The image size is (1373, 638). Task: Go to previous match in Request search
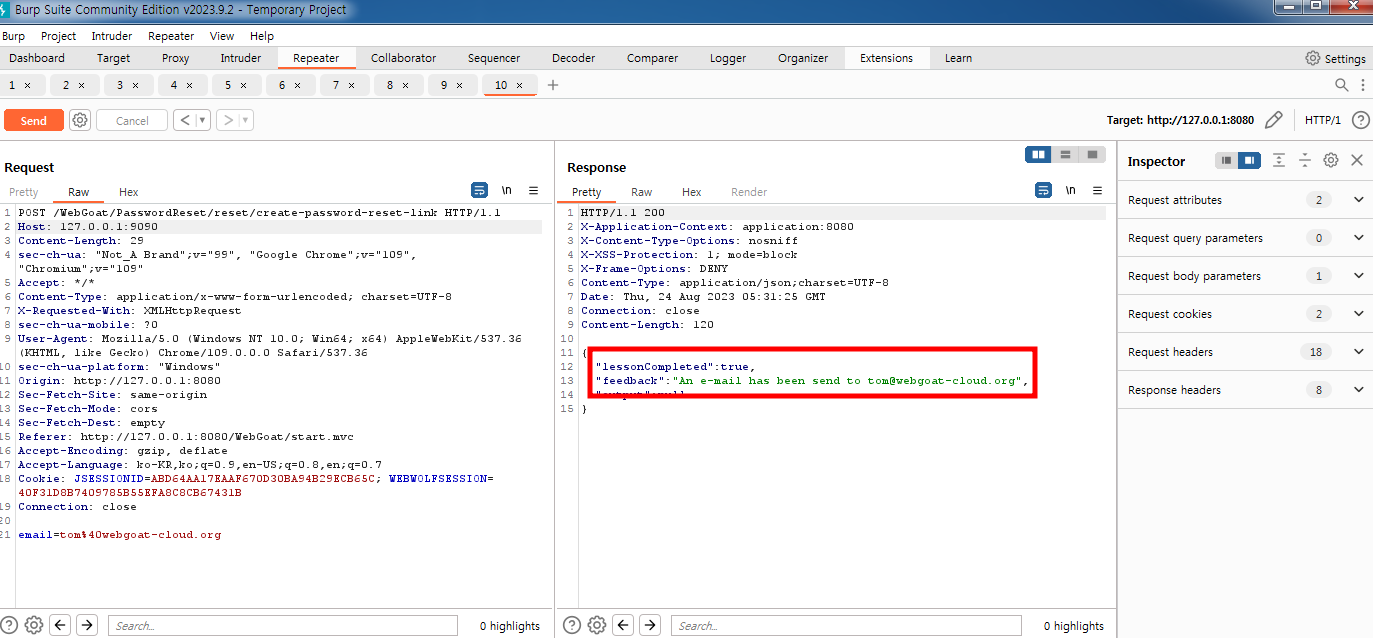coord(61,625)
